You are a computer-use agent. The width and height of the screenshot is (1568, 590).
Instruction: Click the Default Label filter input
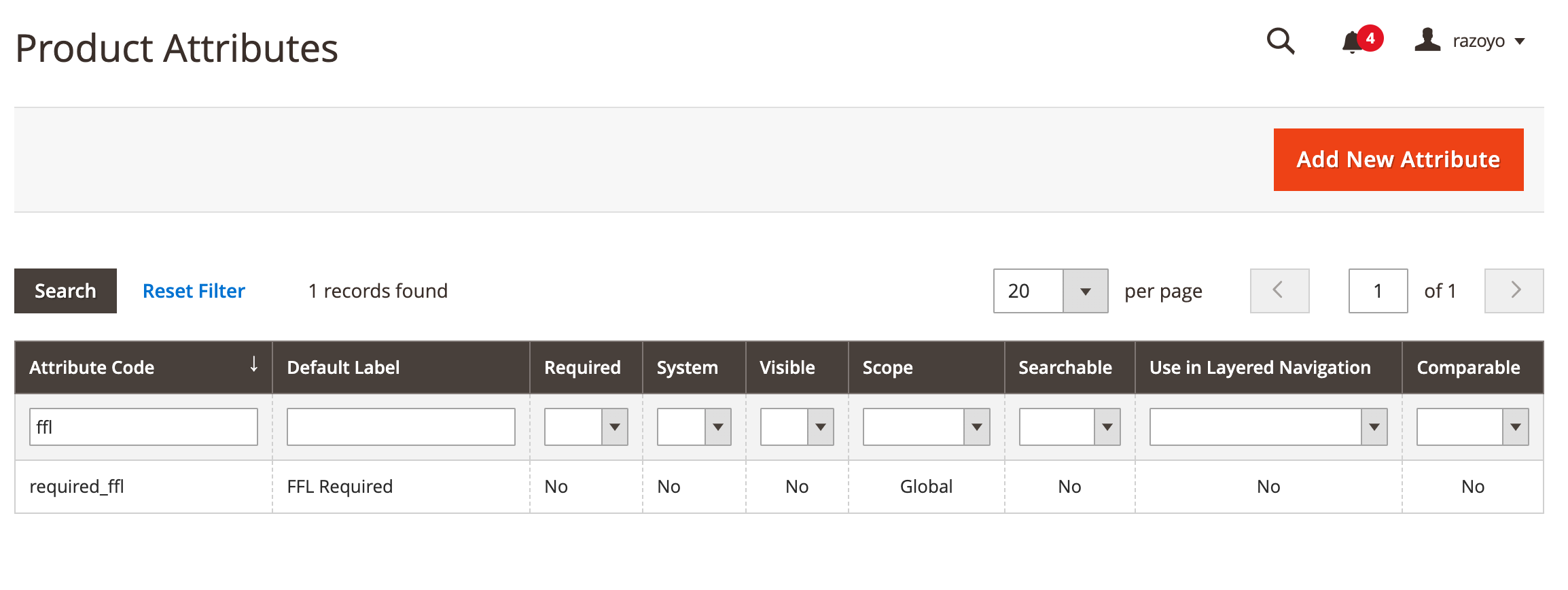[401, 427]
